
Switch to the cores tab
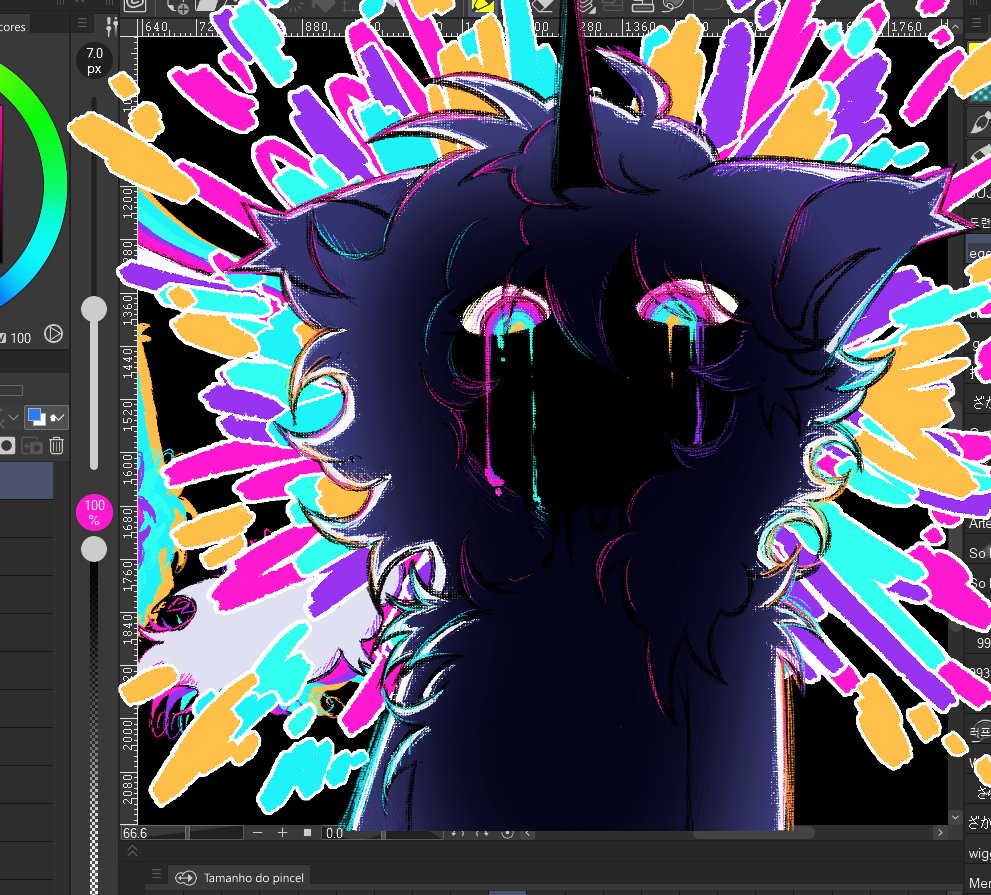click(14, 27)
